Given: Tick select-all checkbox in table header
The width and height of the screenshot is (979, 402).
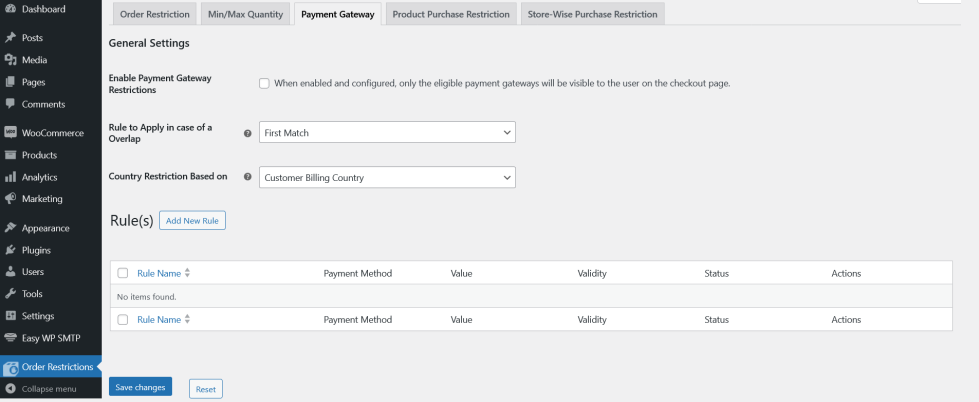Looking at the screenshot, I should (x=123, y=273).
